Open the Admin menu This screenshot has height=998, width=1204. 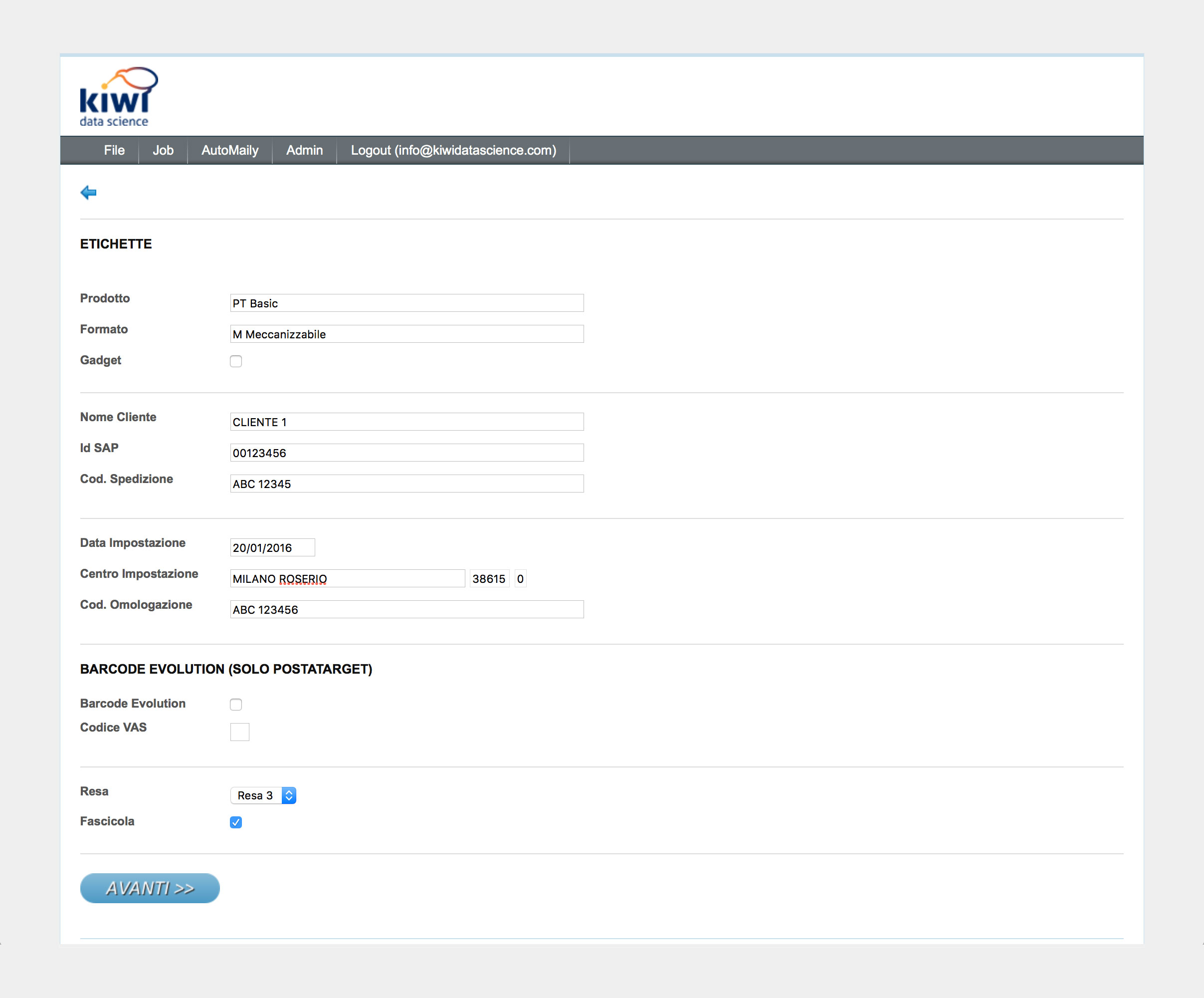pyautogui.click(x=304, y=150)
